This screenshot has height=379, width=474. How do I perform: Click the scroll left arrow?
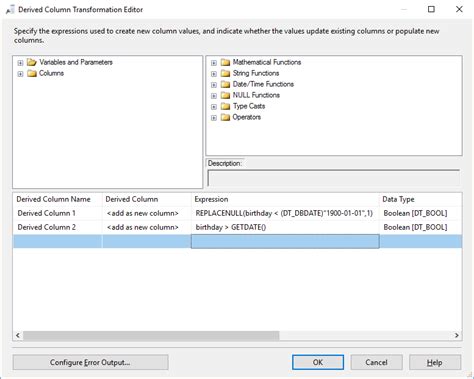click(x=18, y=335)
